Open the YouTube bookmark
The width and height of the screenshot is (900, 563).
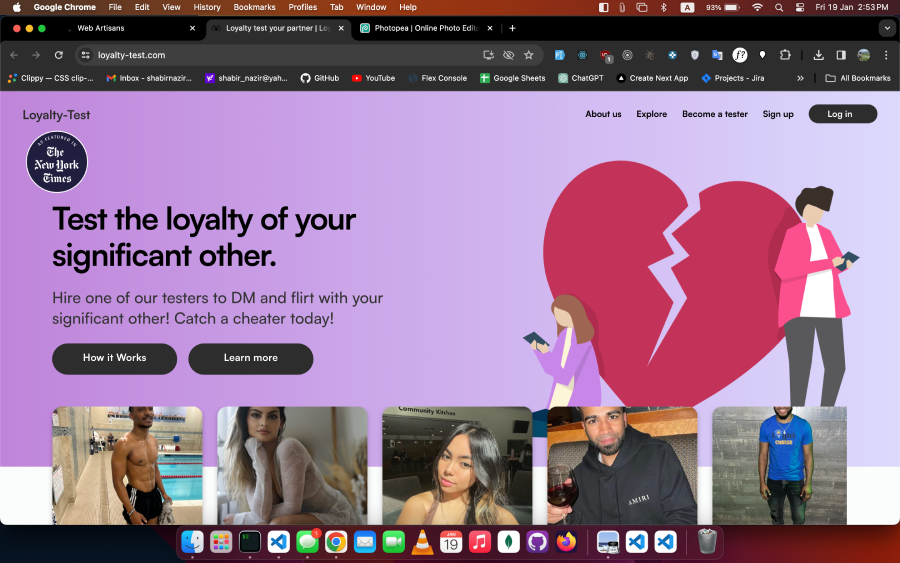point(373,78)
